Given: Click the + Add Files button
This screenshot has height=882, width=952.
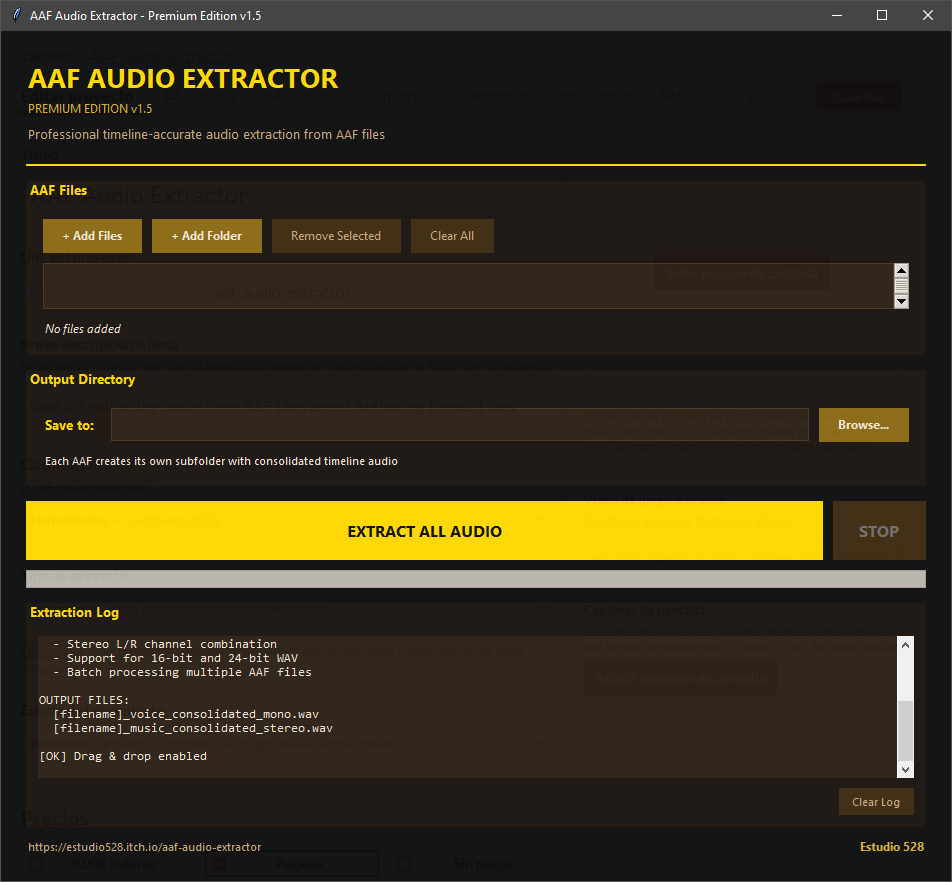Looking at the screenshot, I should click(x=92, y=236).
